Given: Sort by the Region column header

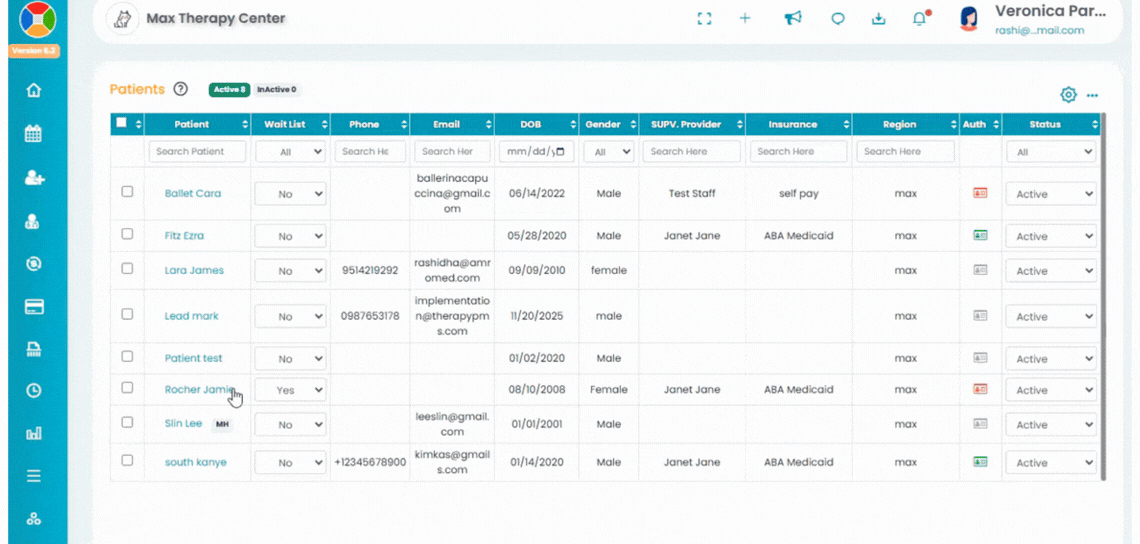Looking at the screenshot, I should tap(906, 124).
